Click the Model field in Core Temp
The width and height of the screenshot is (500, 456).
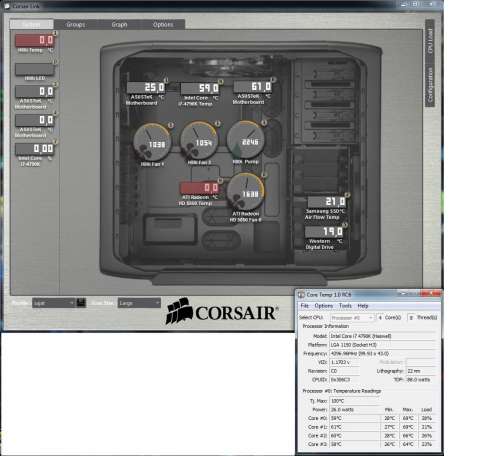click(x=383, y=336)
